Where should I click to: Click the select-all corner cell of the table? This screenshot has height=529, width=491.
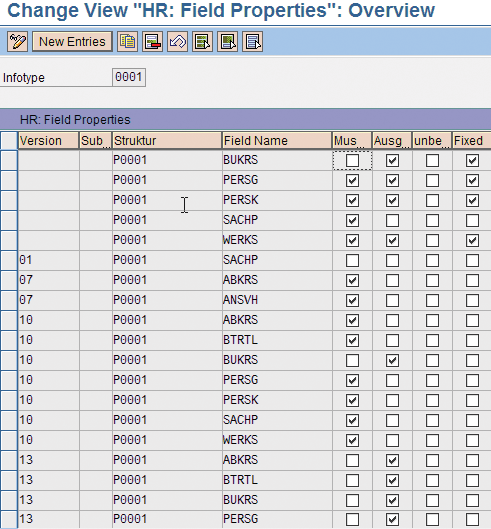[x=9, y=141]
